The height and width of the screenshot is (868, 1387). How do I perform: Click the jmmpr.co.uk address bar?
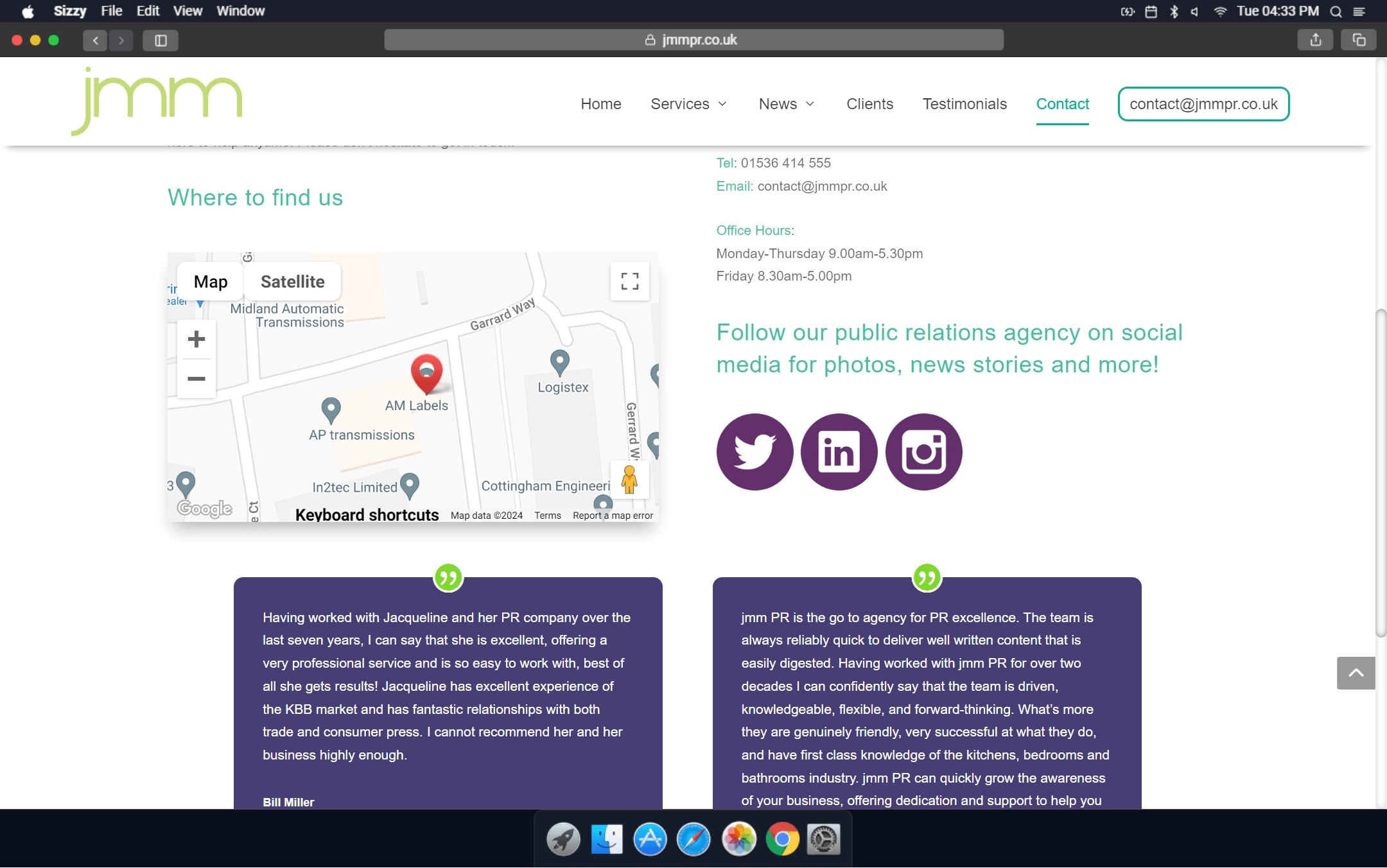pyautogui.click(x=693, y=40)
